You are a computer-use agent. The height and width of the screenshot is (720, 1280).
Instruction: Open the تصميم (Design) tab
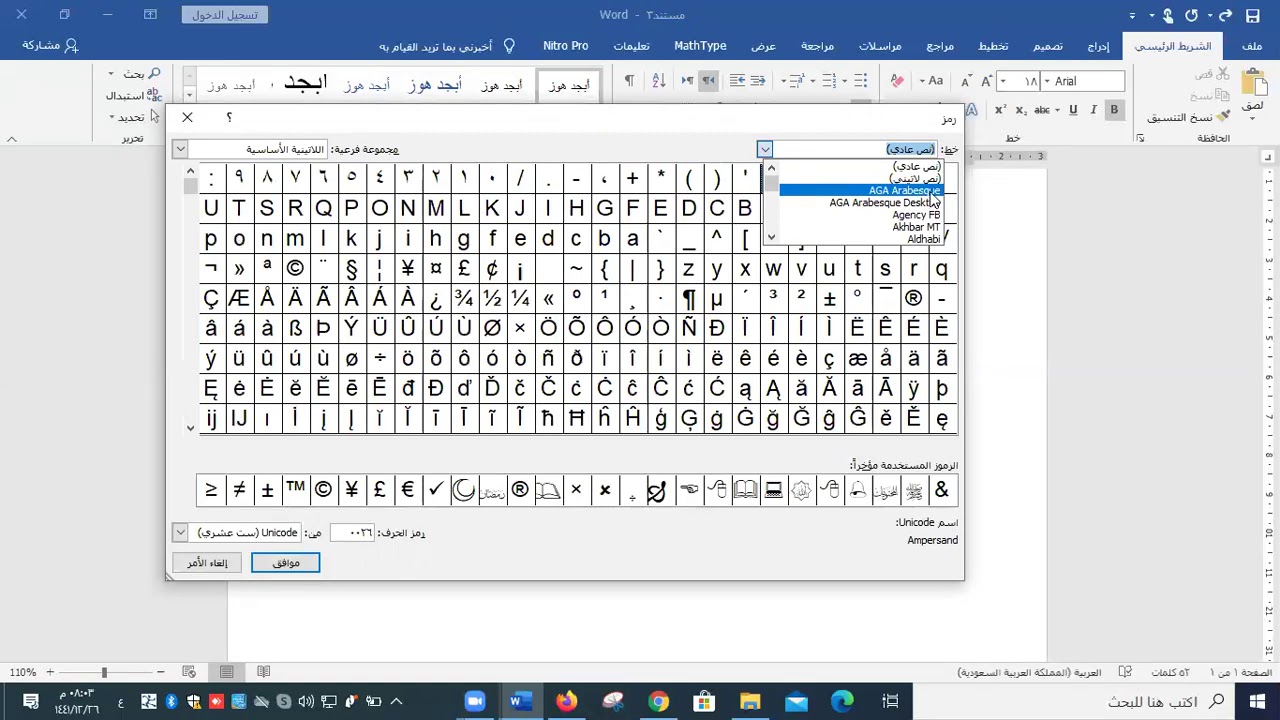click(1048, 46)
